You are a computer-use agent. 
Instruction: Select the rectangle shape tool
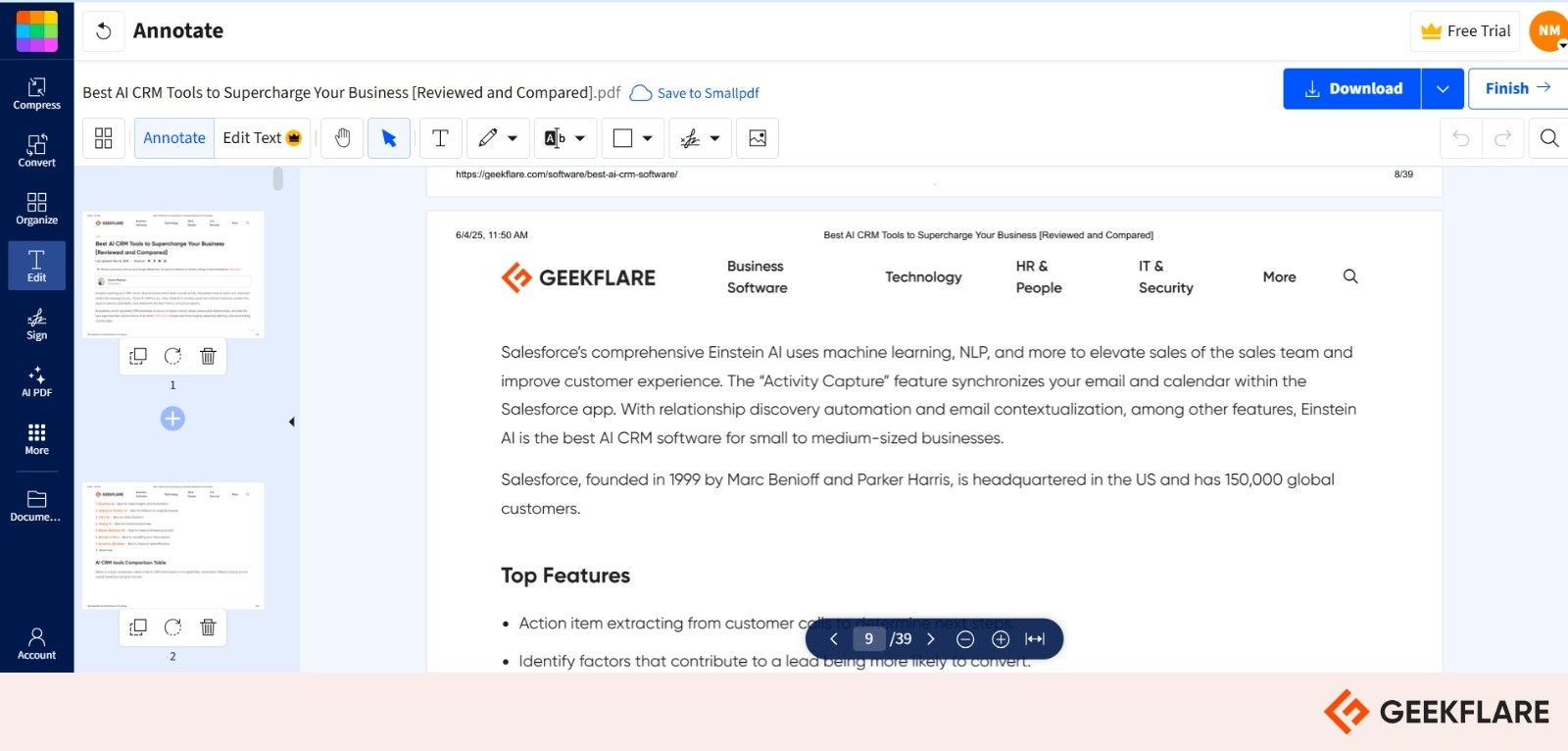click(622, 138)
